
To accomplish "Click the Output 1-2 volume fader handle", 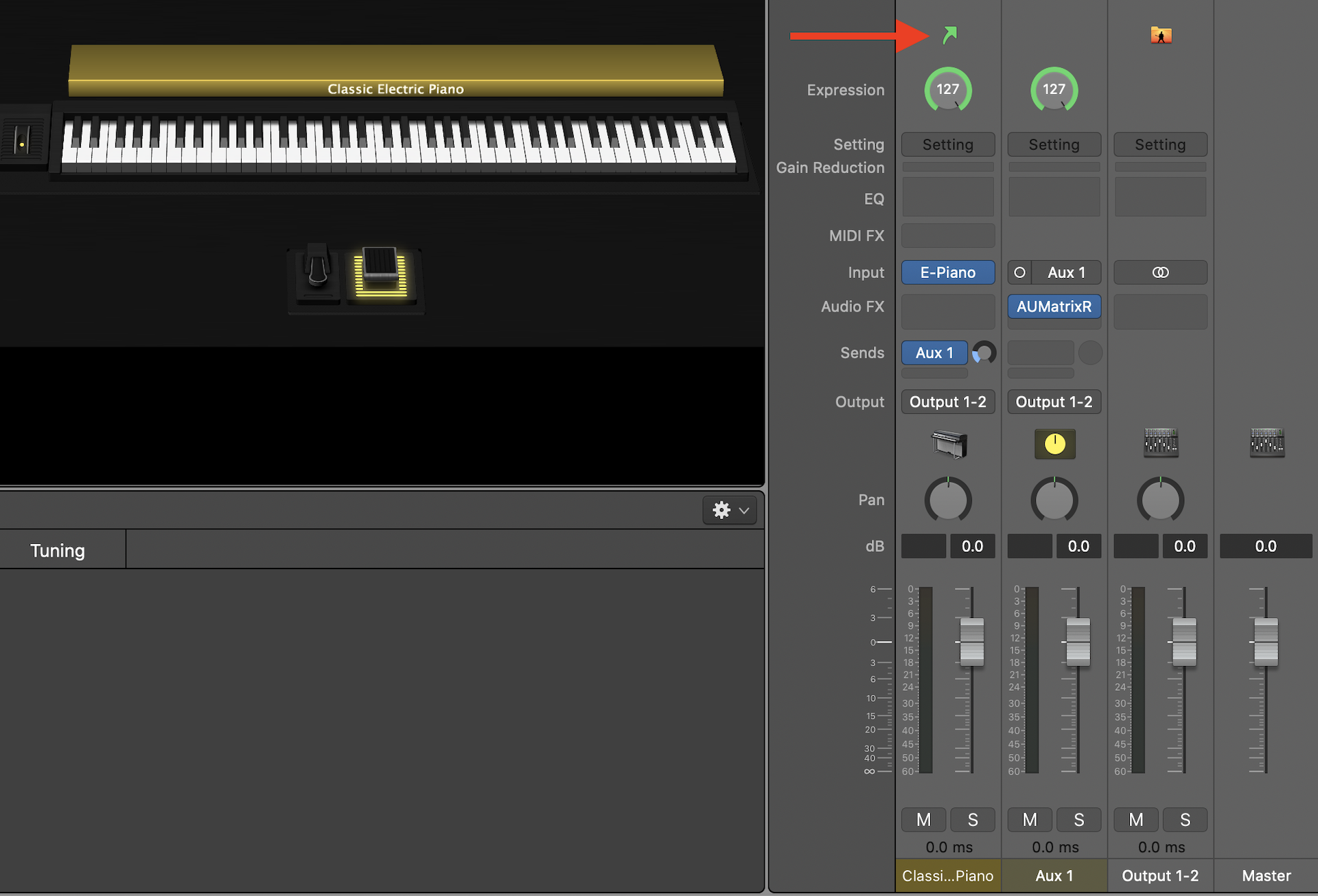I will (x=1184, y=642).
